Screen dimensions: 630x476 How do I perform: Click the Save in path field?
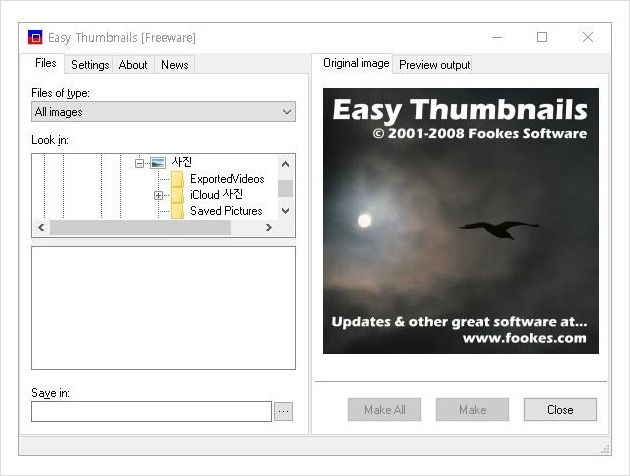(x=151, y=411)
